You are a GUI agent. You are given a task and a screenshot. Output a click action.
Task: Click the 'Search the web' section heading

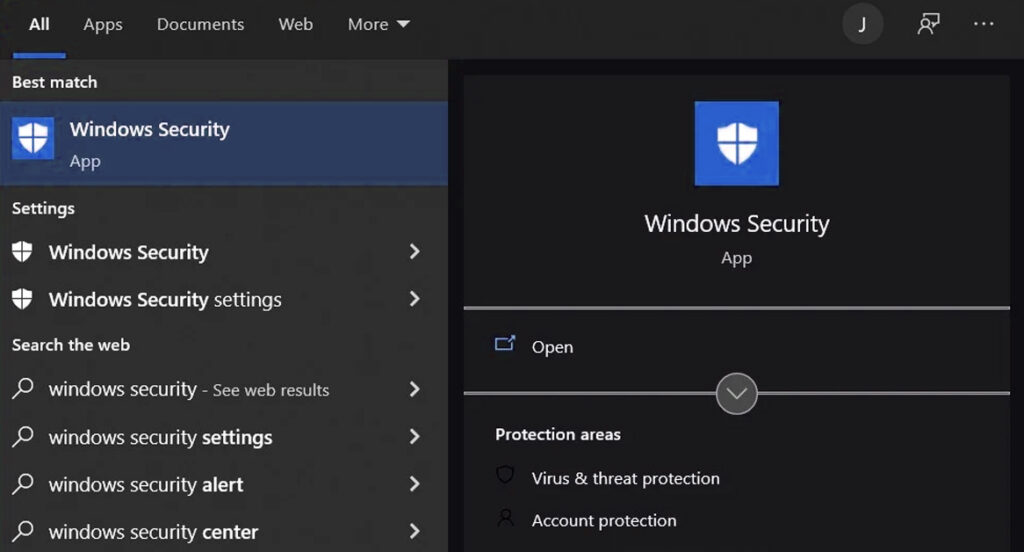71,345
